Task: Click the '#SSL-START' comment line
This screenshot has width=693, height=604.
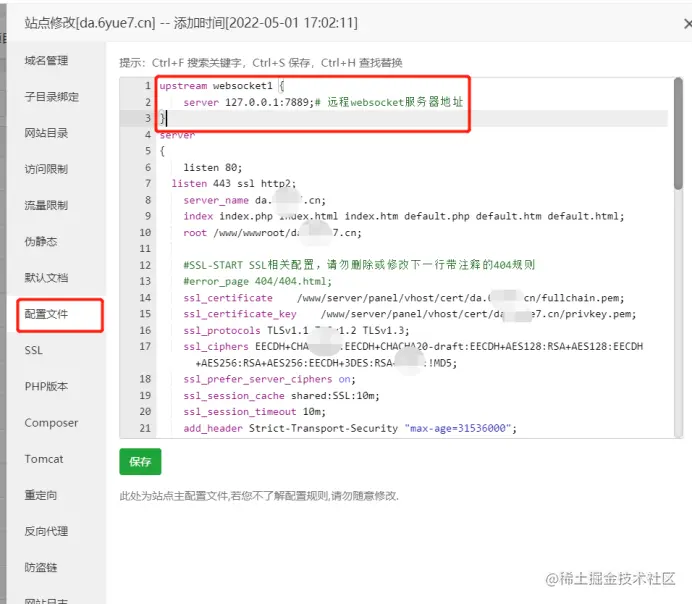Action: [359, 265]
